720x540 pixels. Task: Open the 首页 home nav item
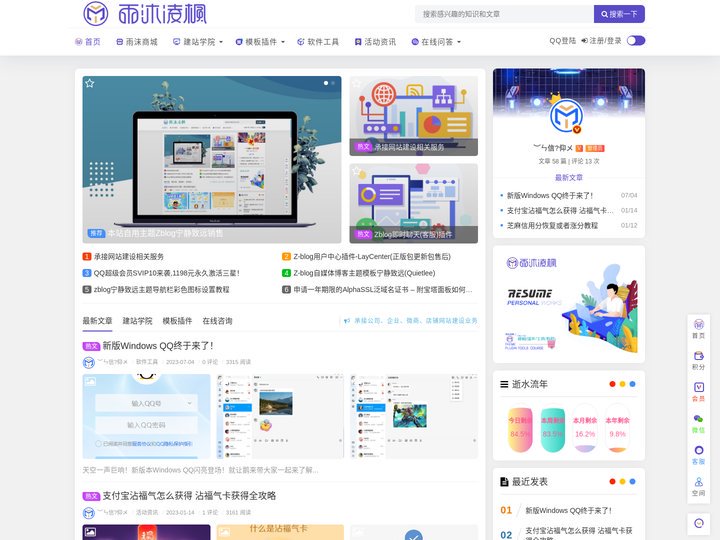[88, 42]
